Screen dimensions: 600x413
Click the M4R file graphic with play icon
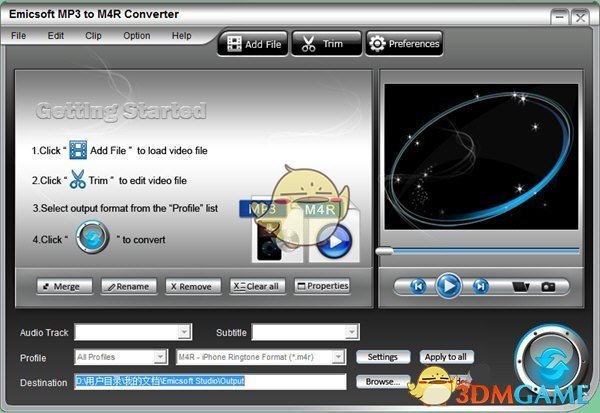coord(334,234)
